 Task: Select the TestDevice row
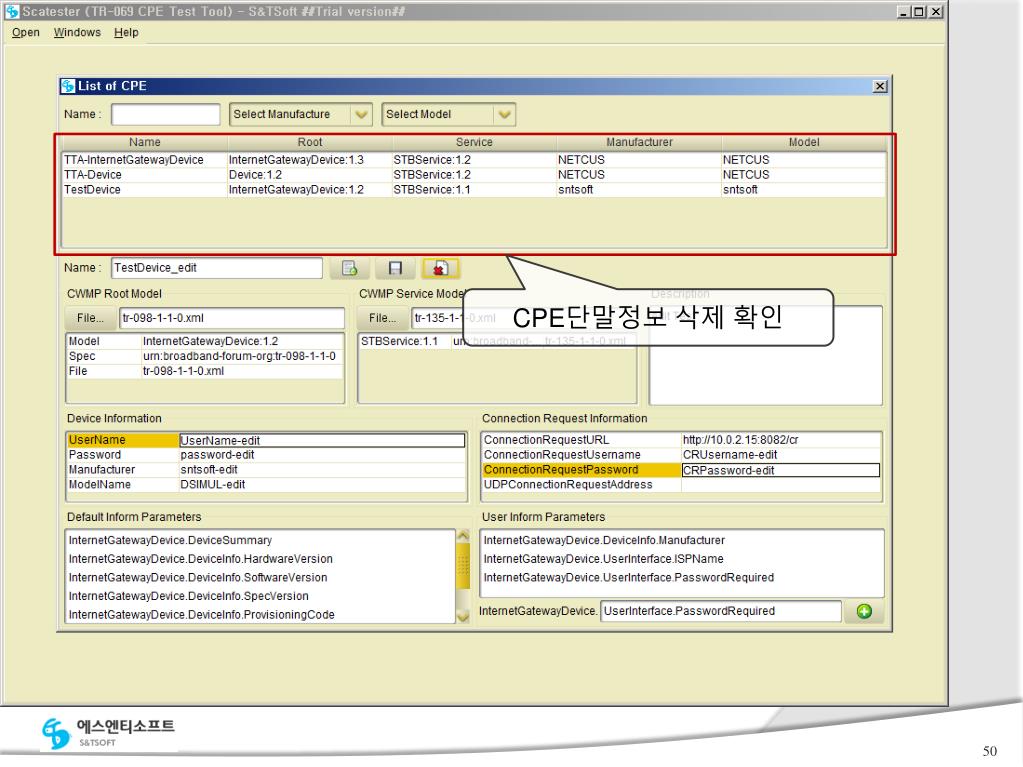pos(474,190)
